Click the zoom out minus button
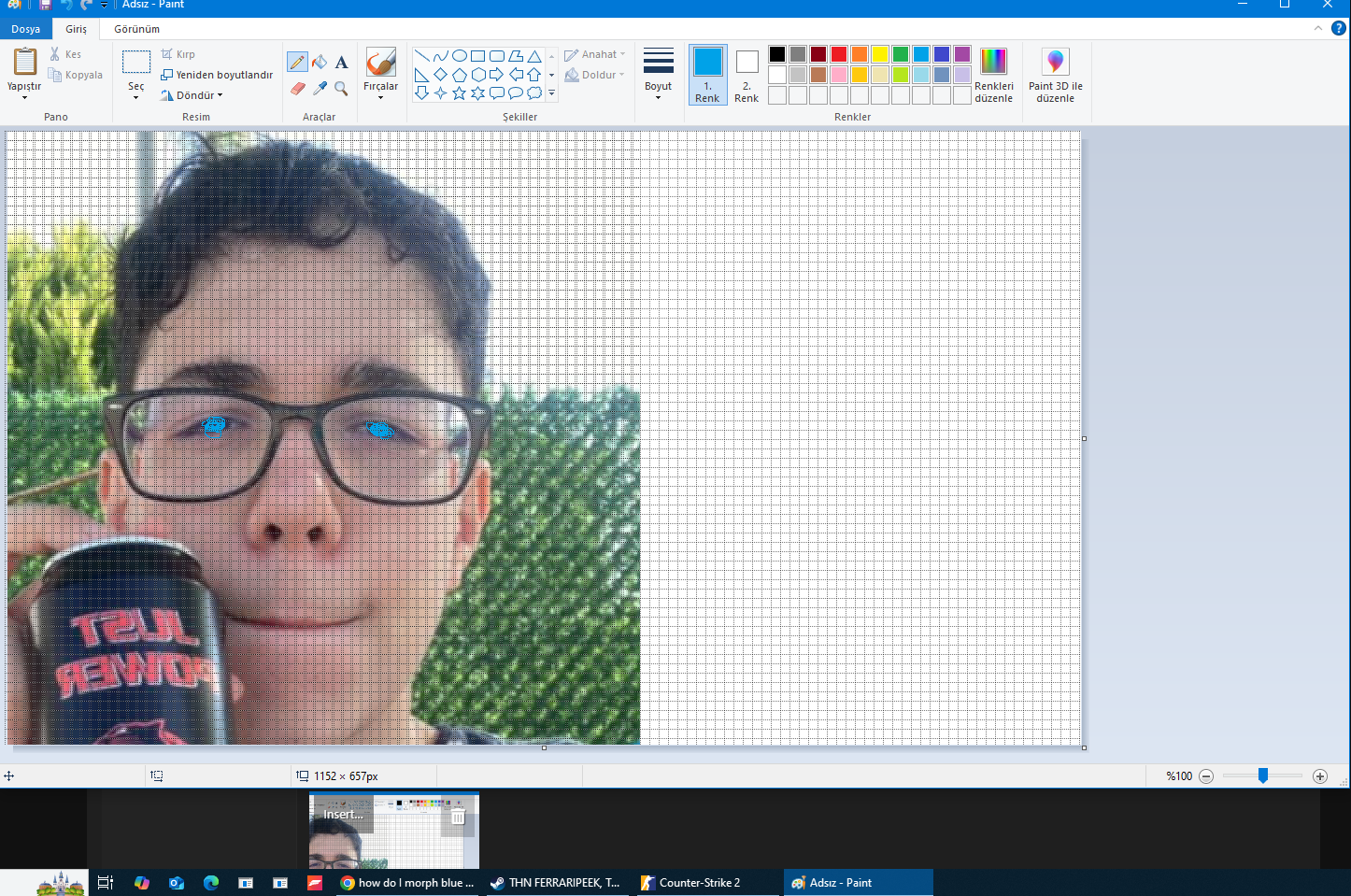The width and height of the screenshot is (1351, 896). coord(1206,776)
